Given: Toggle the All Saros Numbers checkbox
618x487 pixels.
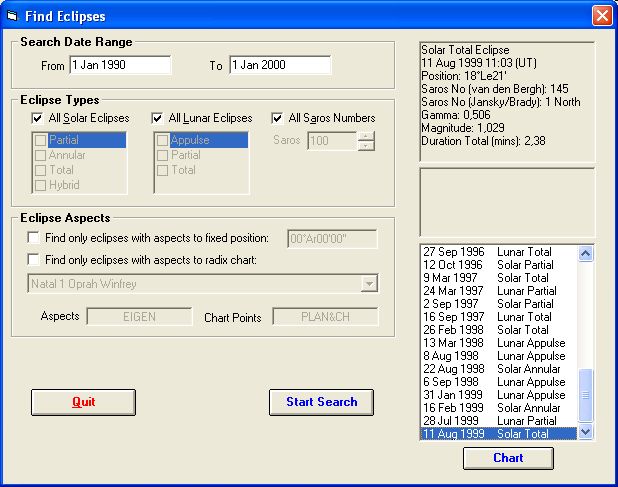Looking at the screenshot, I should (x=278, y=119).
